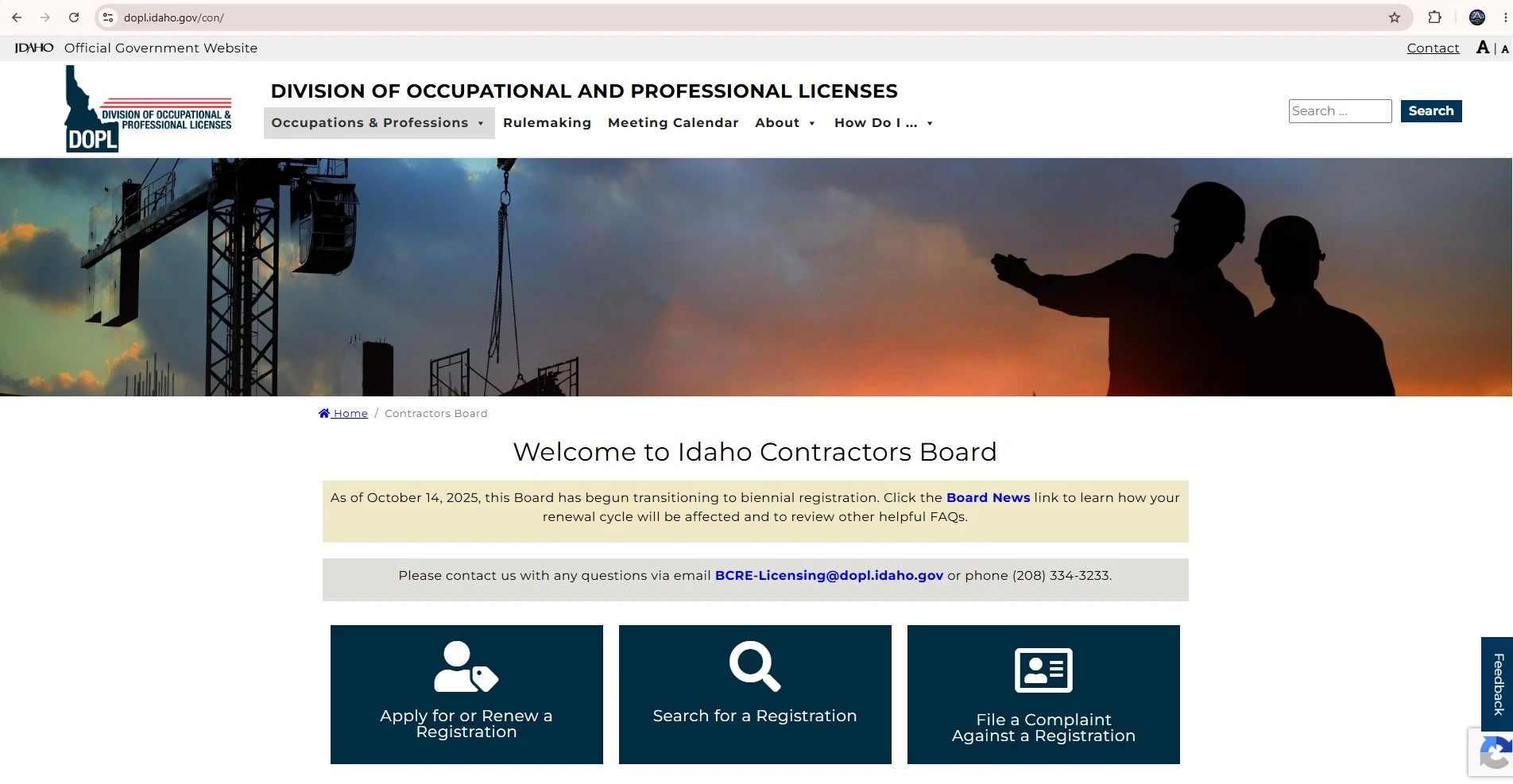
Task: Click the browser address bar URL
Action: point(174,17)
